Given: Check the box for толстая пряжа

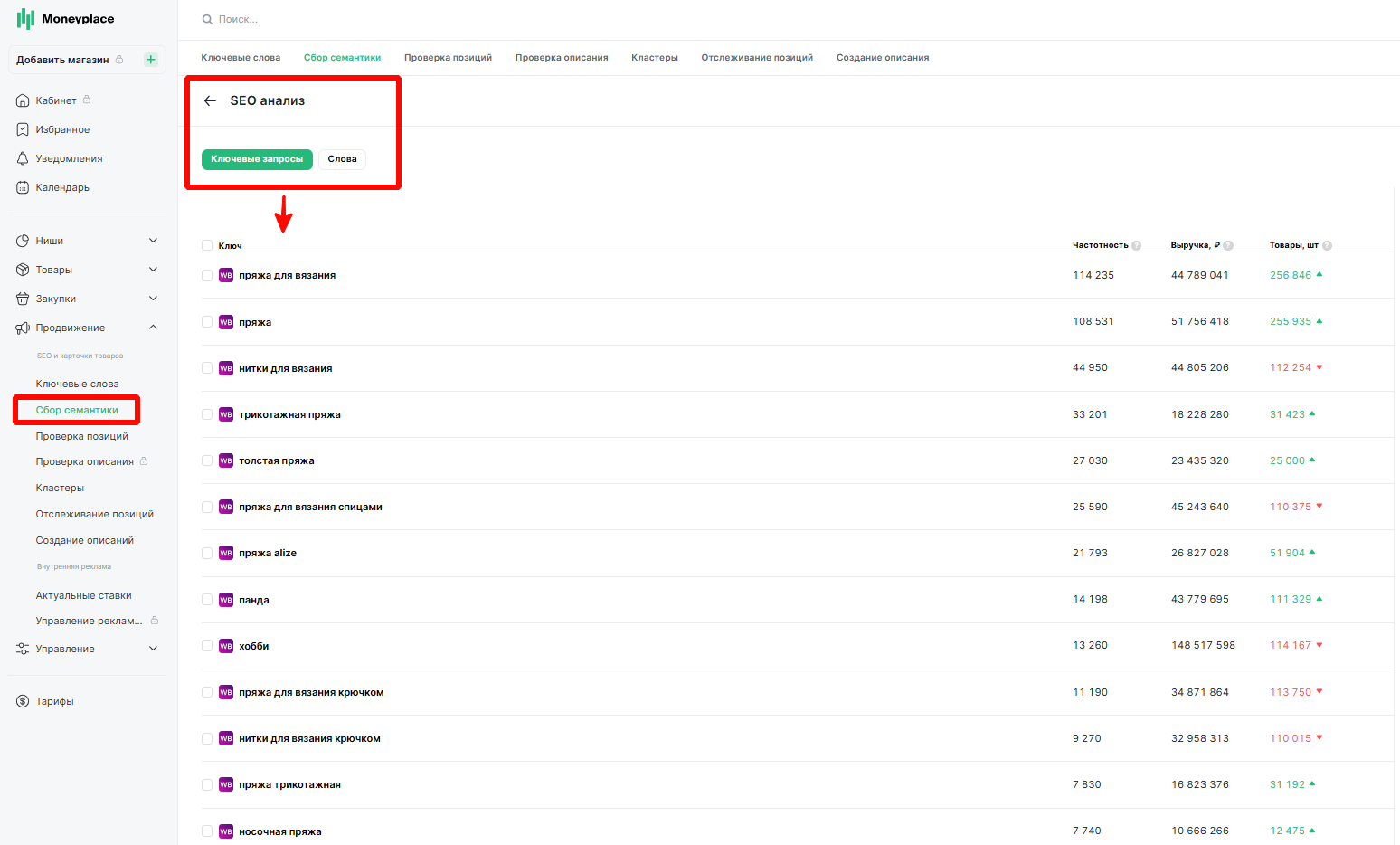Looking at the screenshot, I should [207, 460].
